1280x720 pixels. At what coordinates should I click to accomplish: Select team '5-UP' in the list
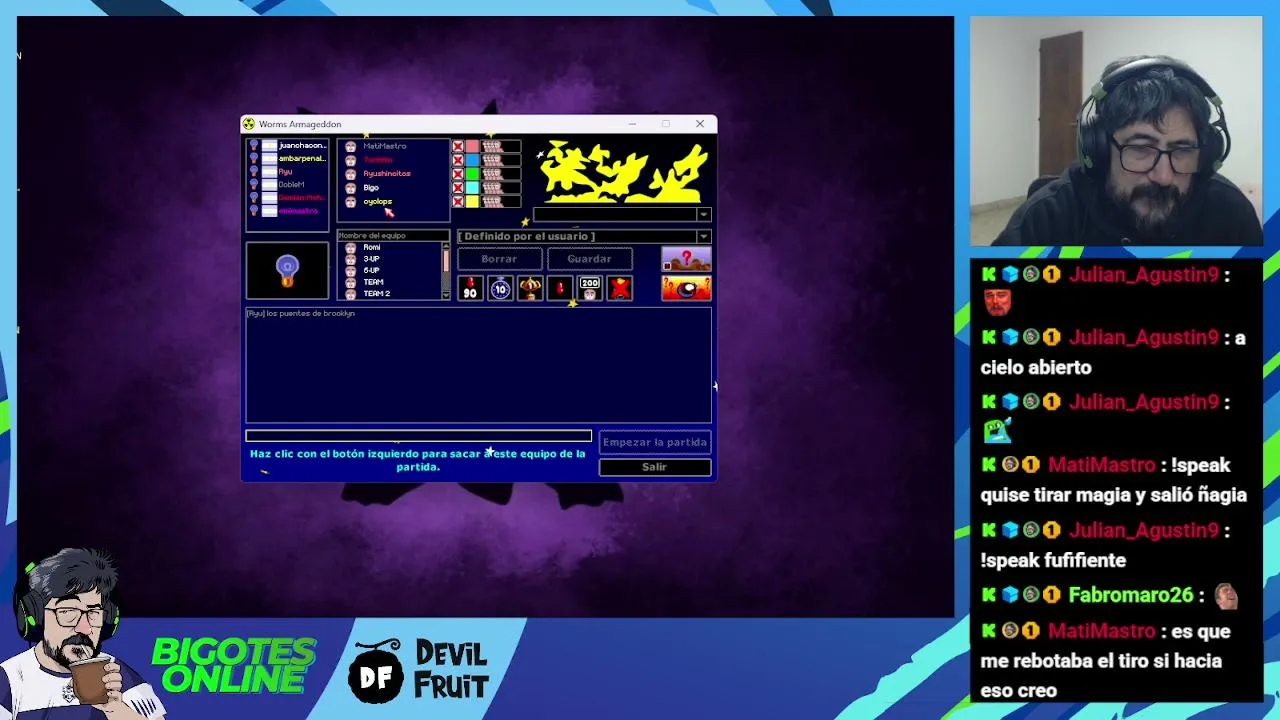[371, 271]
